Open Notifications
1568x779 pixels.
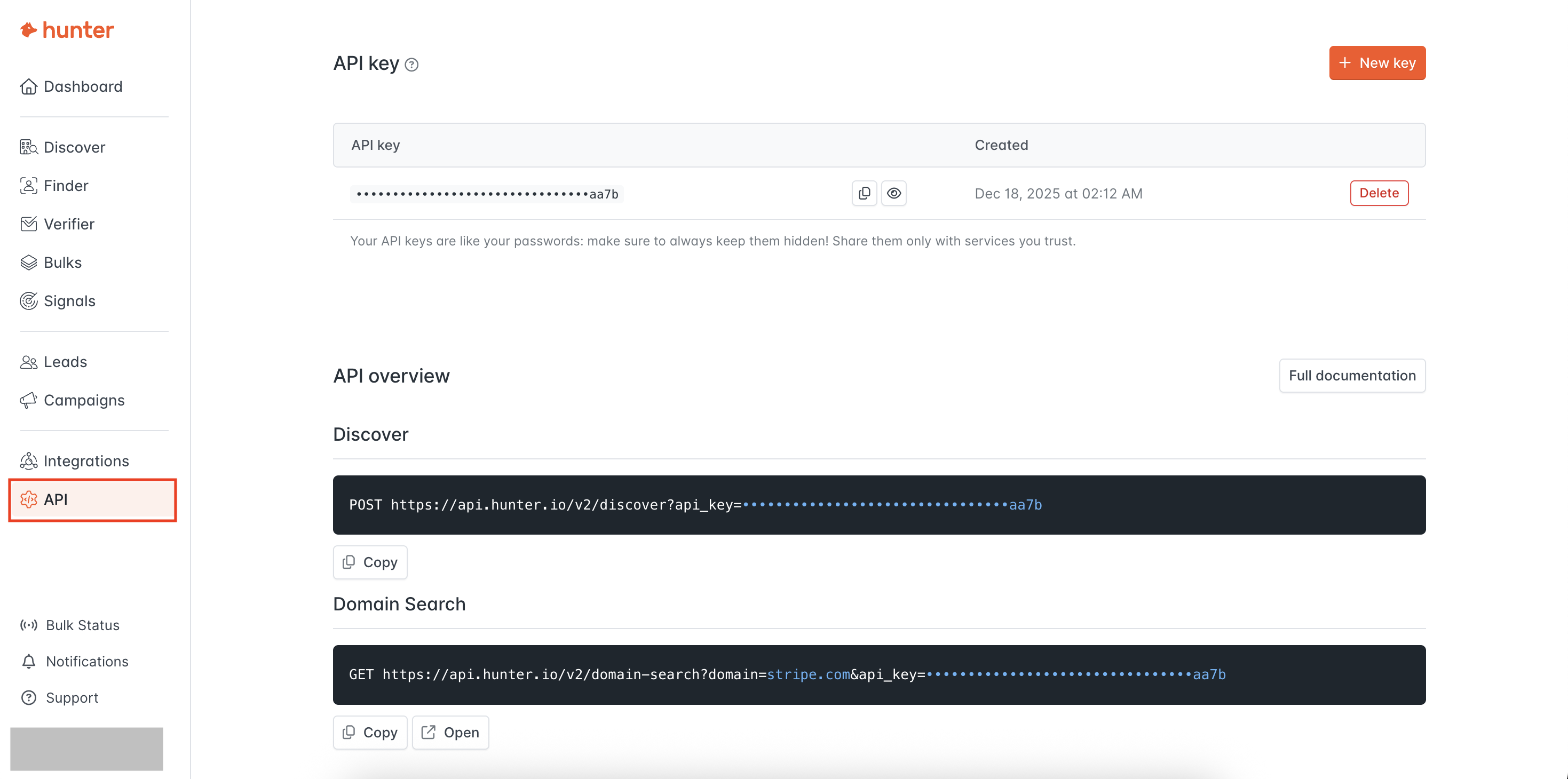pos(86,662)
